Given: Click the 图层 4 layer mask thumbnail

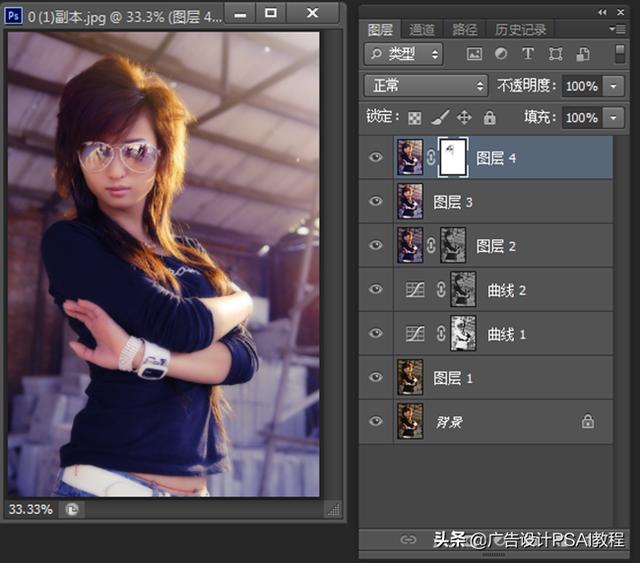Looking at the screenshot, I should pos(453,158).
